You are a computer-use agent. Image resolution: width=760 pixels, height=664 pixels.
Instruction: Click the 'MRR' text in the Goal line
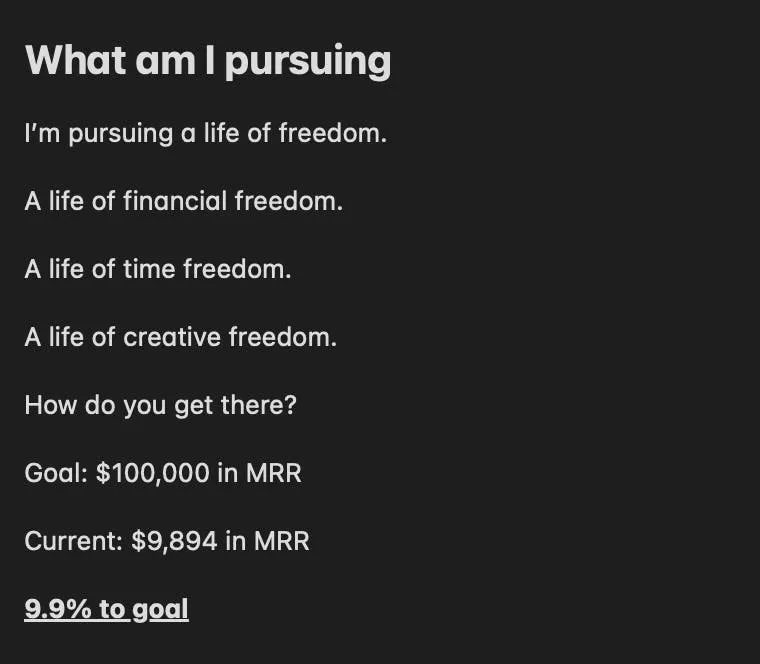(x=273, y=473)
